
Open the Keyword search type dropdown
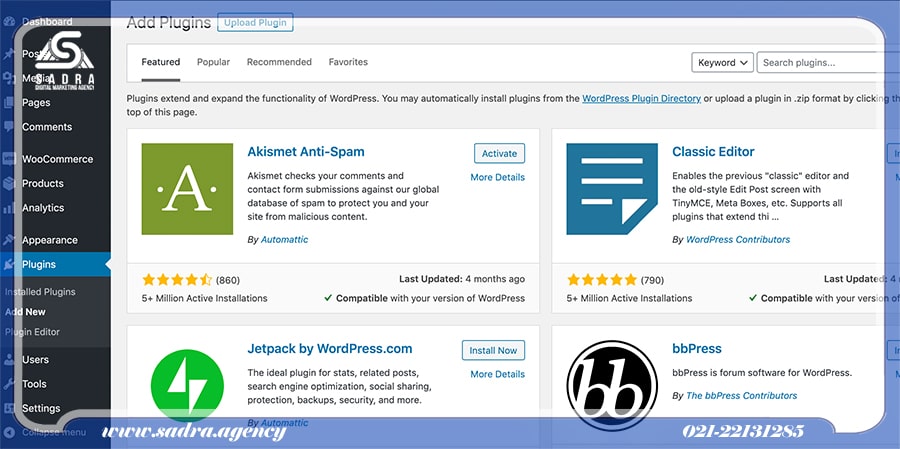pos(723,63)
